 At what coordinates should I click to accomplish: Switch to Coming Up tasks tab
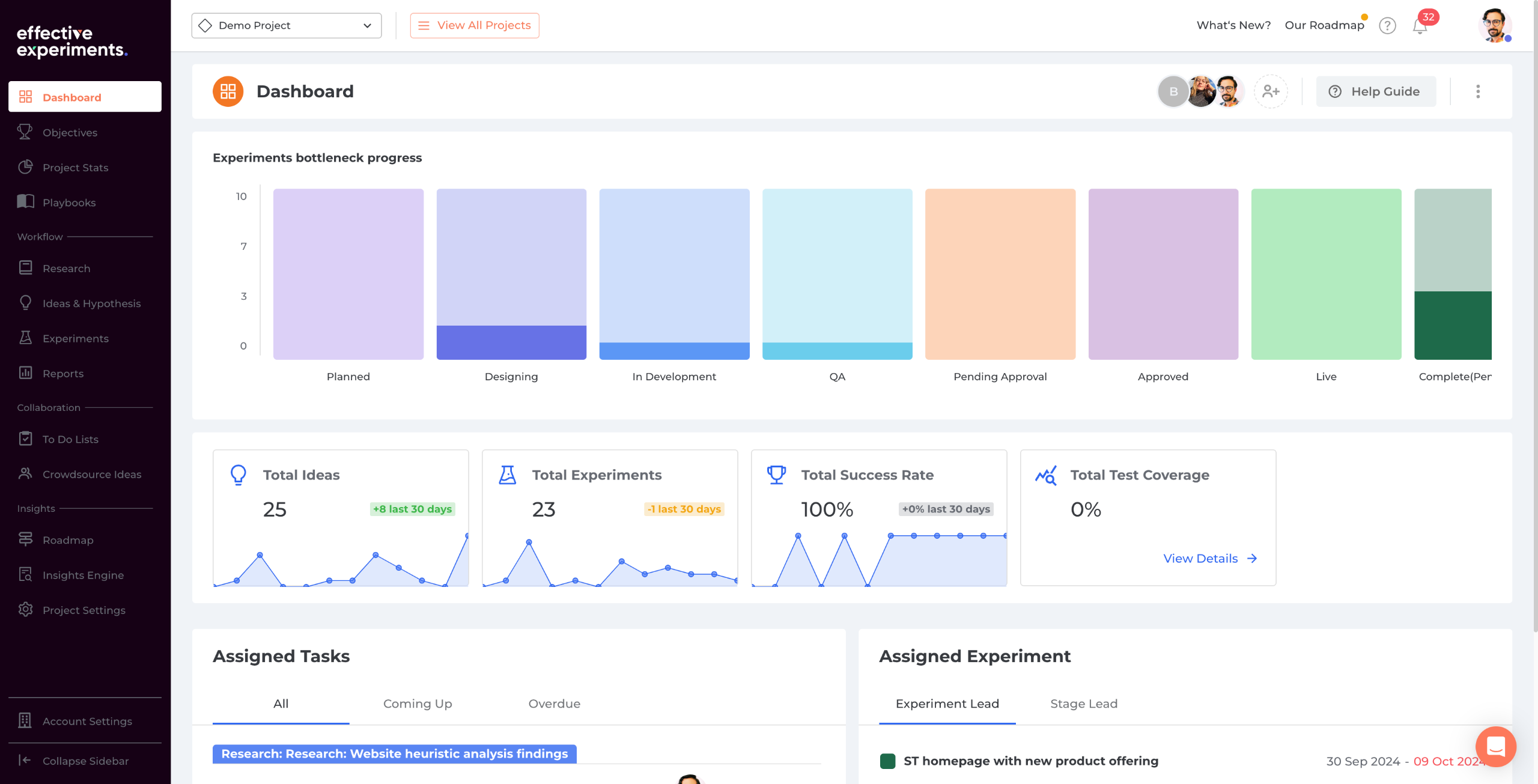tap(418, 703)
